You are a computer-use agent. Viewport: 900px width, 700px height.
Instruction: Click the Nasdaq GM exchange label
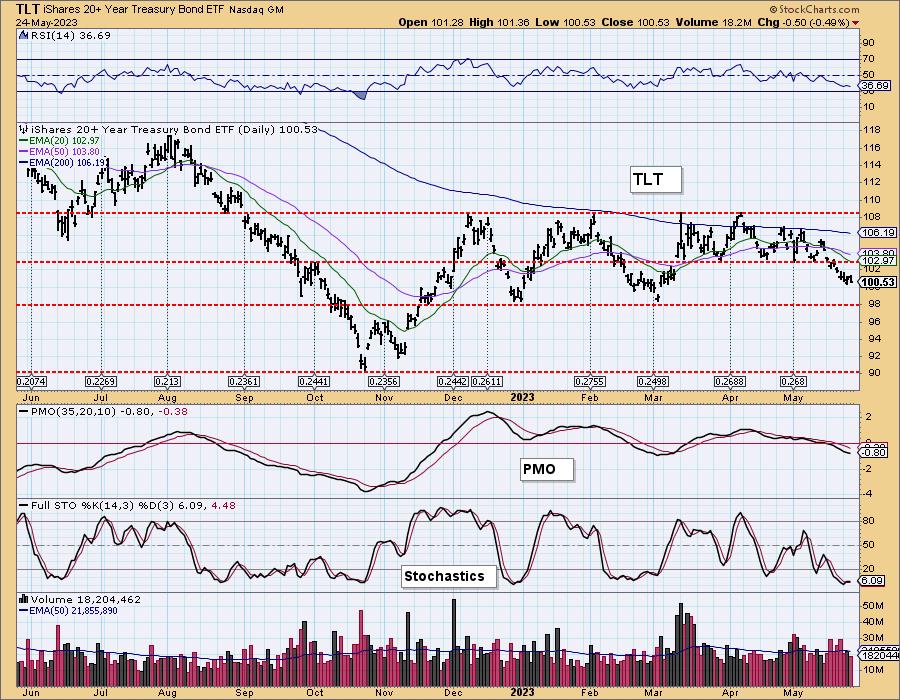pyautogui.click(x=257, y=10)
